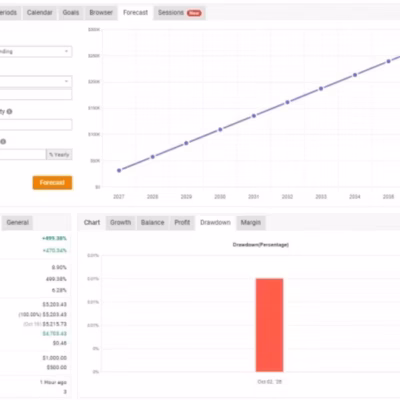Viewport: 400px width, 400px height.
Task: Show the Balance chart tab
Action: coord(152,223)
